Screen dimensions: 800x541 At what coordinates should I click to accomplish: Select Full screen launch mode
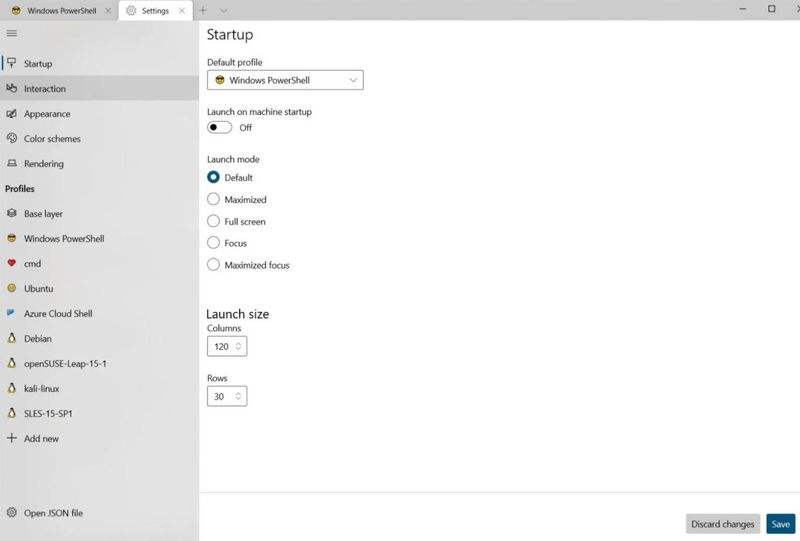pos(213,222)
